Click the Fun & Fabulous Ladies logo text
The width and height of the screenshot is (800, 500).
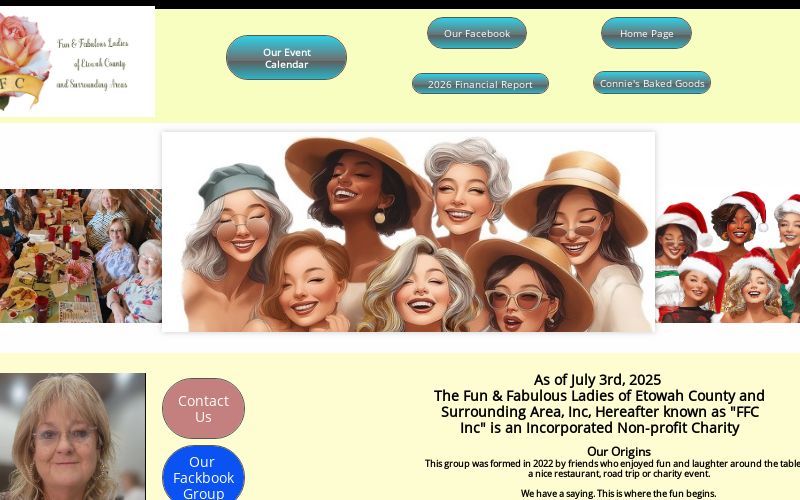(92, 63)
